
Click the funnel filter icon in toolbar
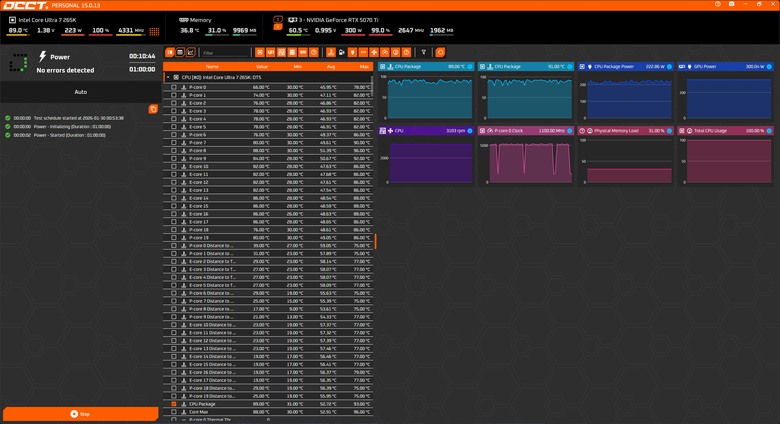(x=424, y=52)
